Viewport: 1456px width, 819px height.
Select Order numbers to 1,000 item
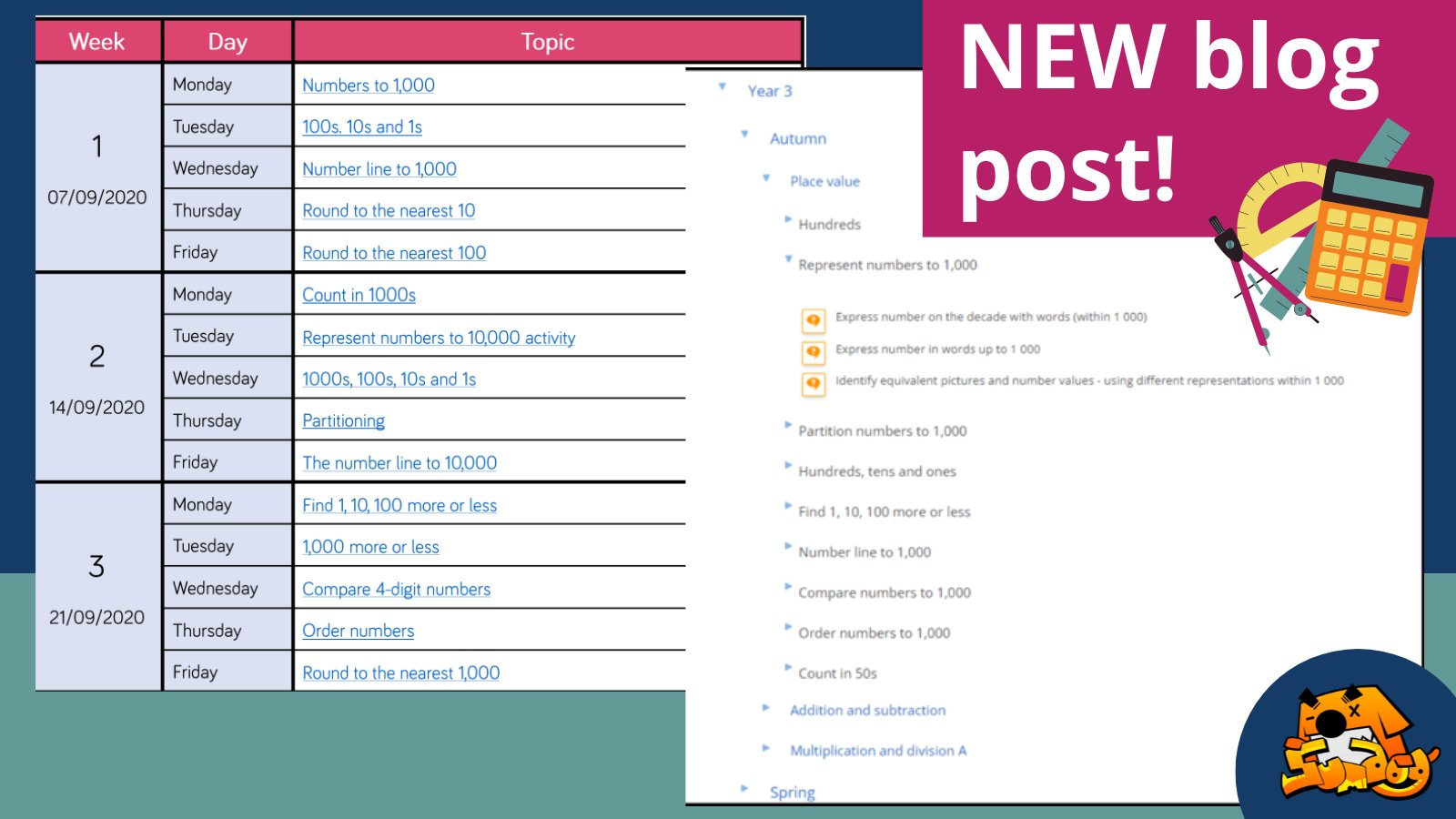point(874,632)
